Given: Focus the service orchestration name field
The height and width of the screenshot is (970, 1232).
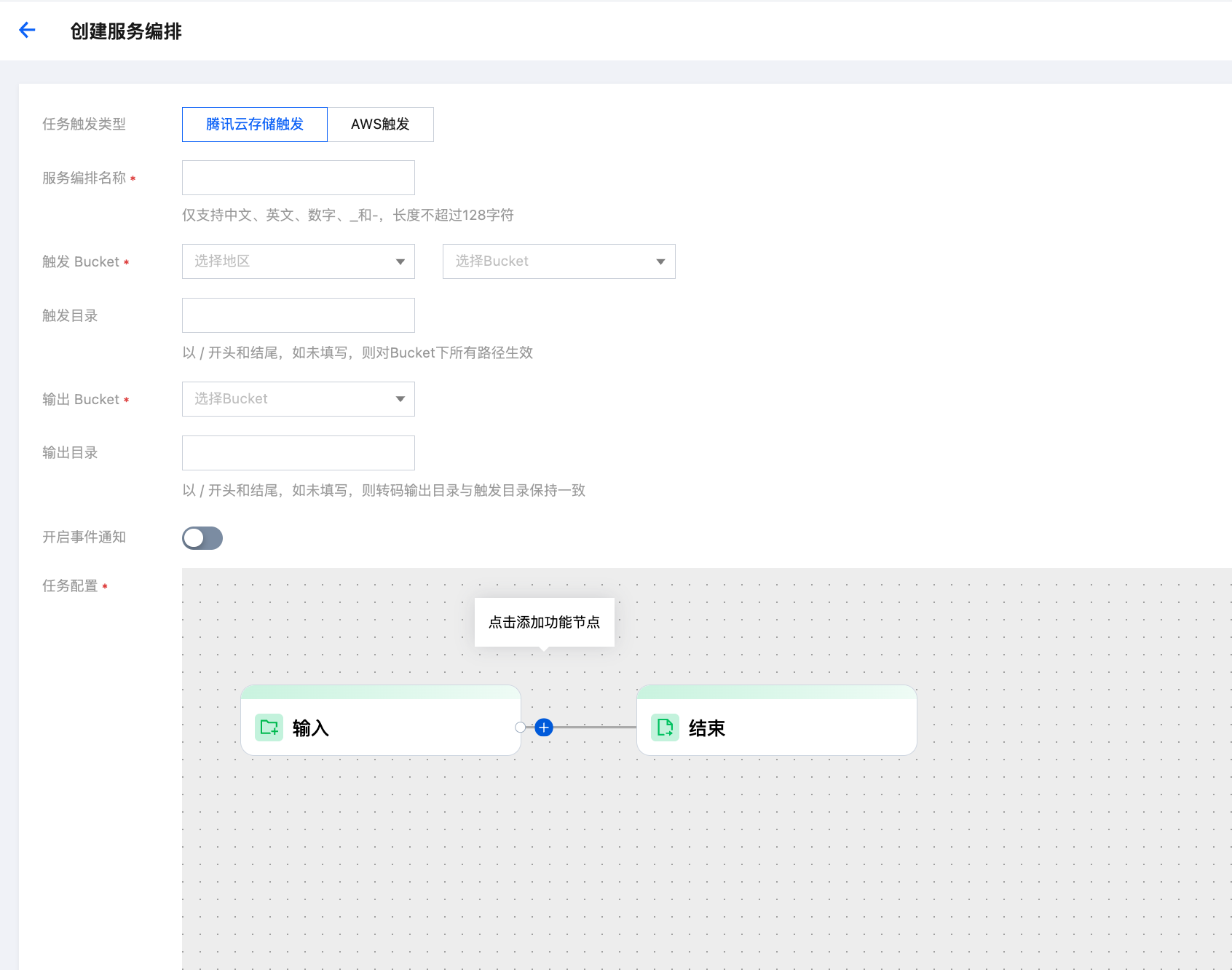Looking at the screenshot, I should pyautogui.click(x=298, y=178).
